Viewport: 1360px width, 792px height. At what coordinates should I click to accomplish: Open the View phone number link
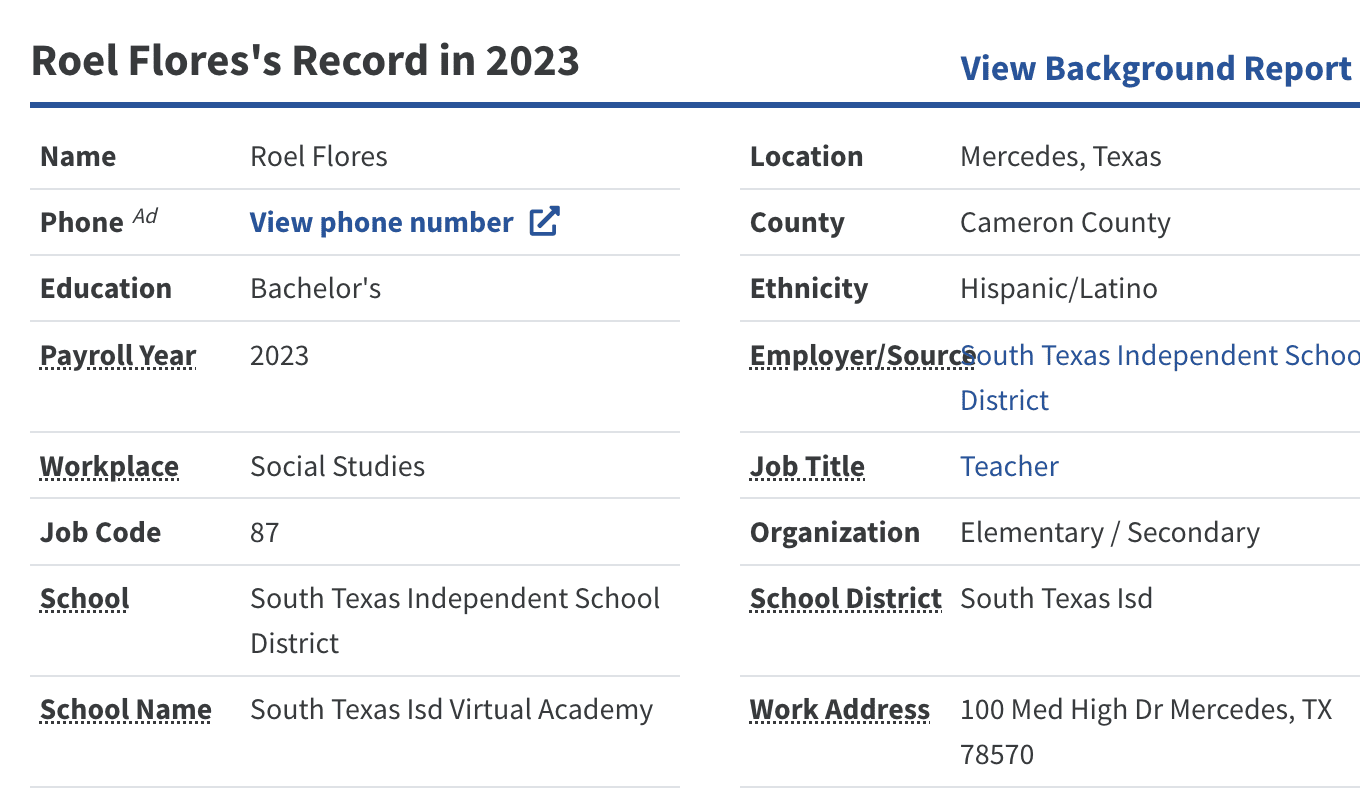pos(381,222)
